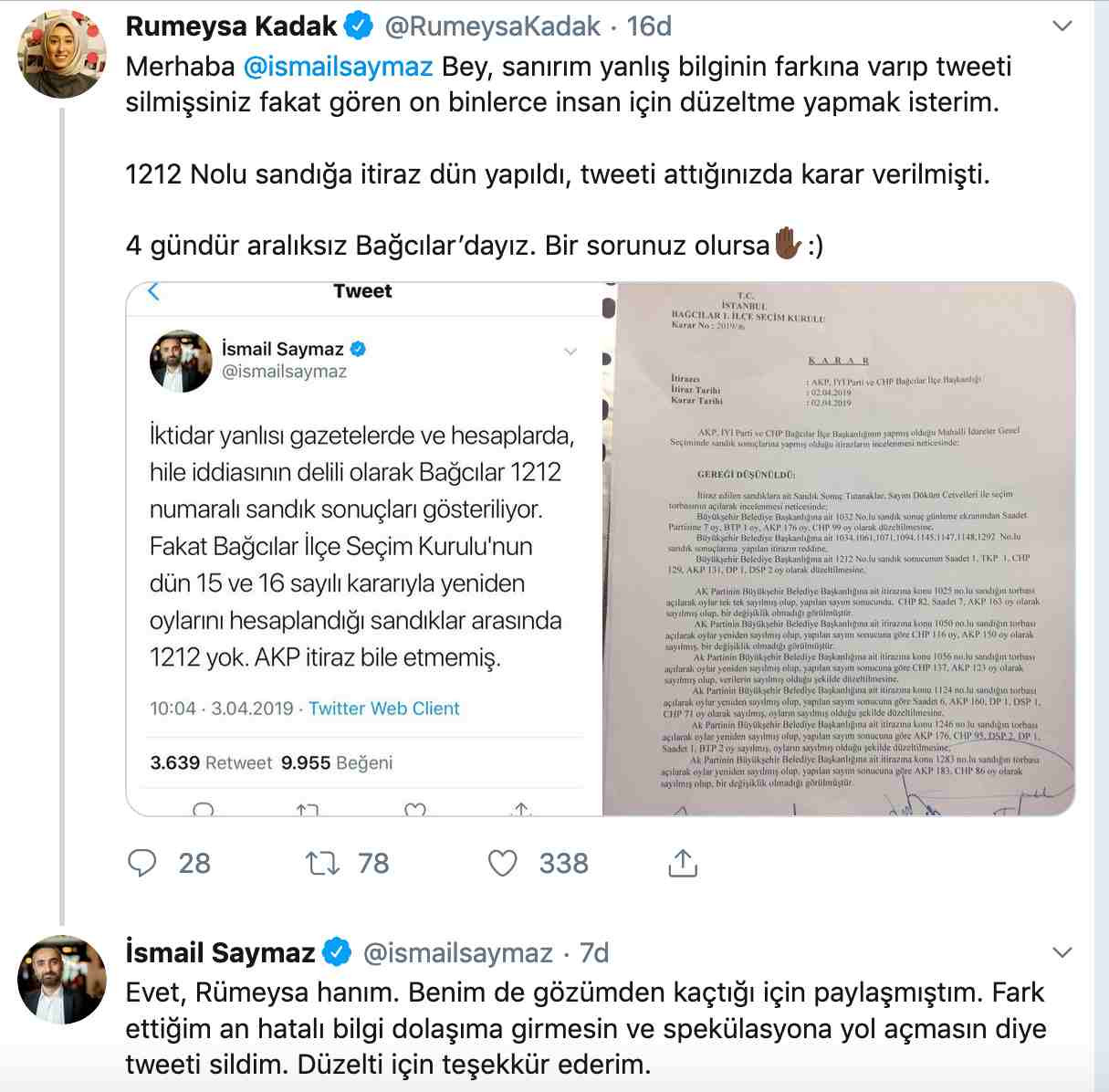Open Rumeysa Kadak's display name link
The width and height of the screenshot is (1109, 1092).
pyautogui.click(x=231, y=26)
